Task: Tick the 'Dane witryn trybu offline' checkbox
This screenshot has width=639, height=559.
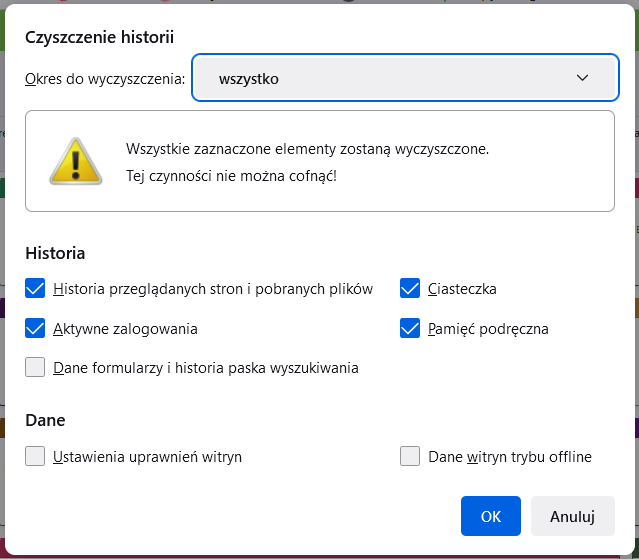Action: click(409, 457)
